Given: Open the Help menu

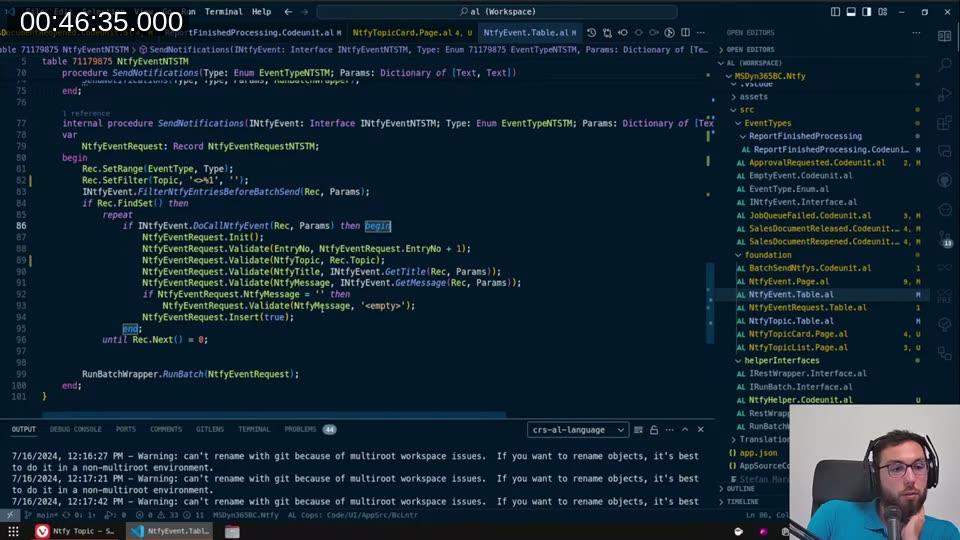Looking at the screenshot, I should [x=261, y=12].
